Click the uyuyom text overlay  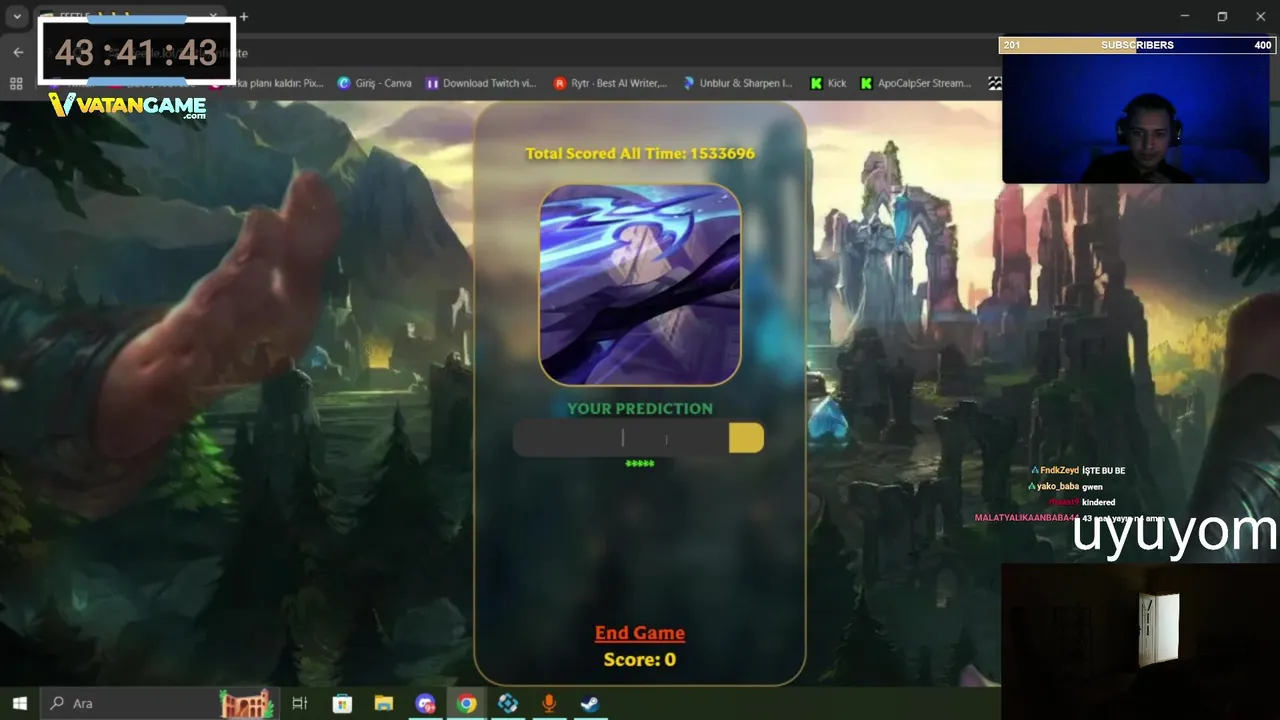tap(1175, 532)
